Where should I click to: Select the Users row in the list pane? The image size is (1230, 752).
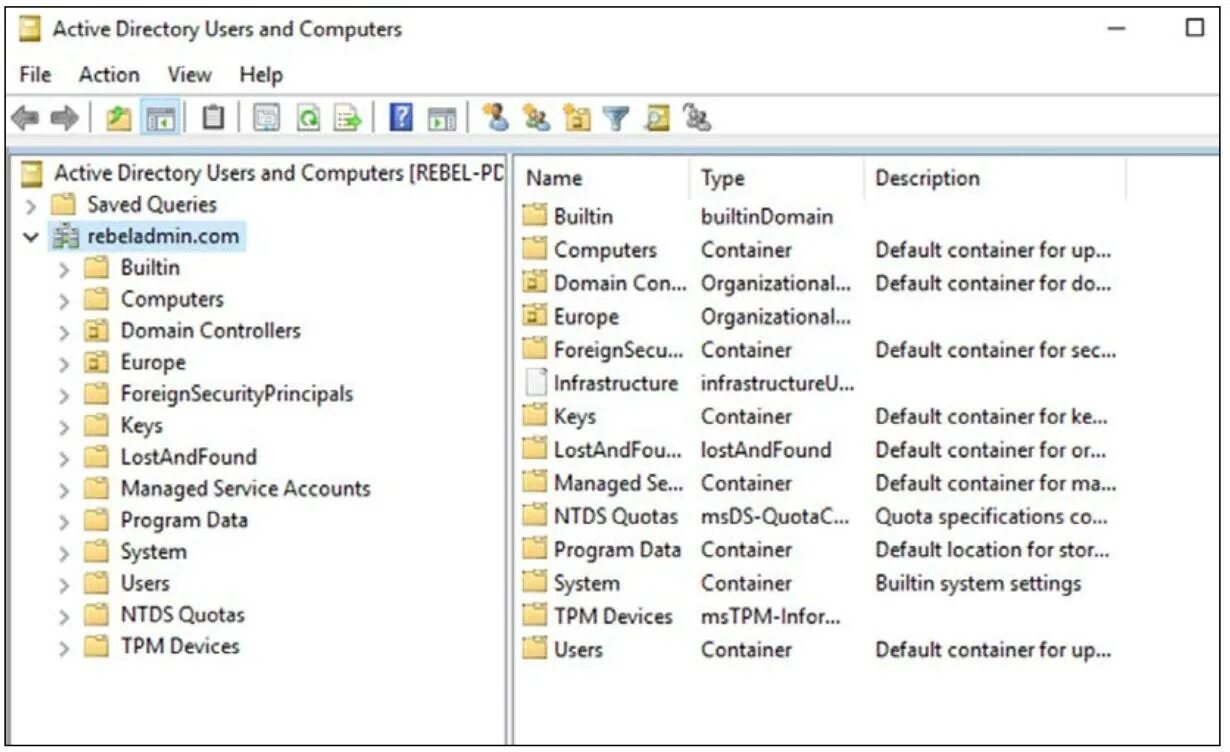pos(820,650)
